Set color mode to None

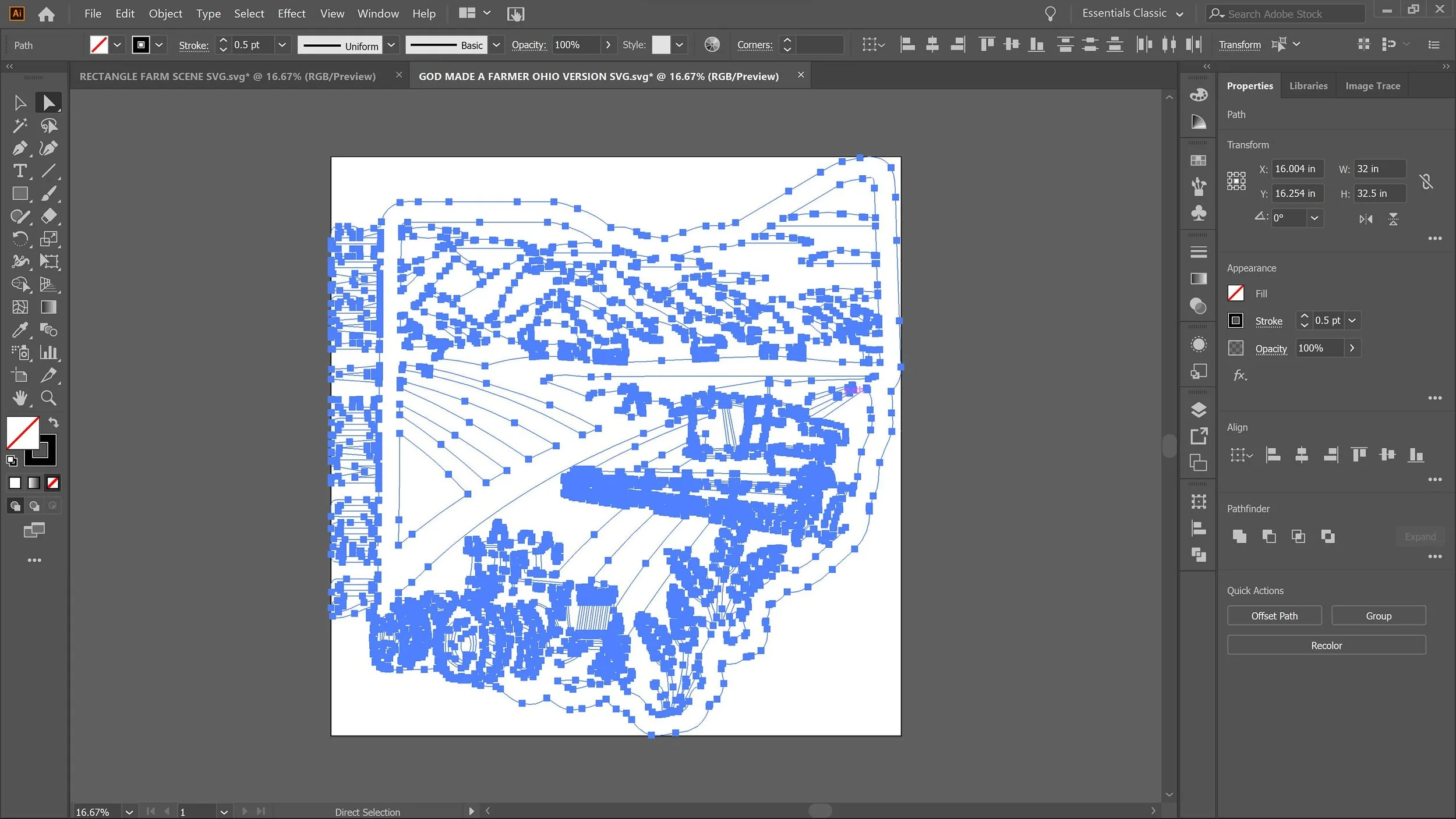[x=53, y=483]
